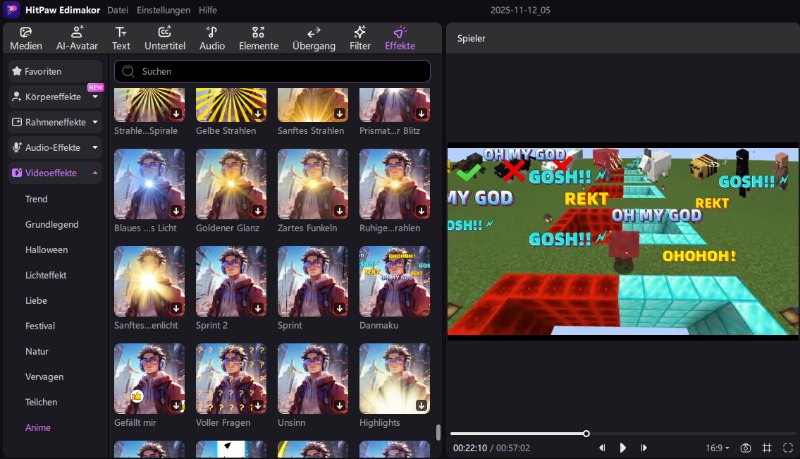Image resolution: width=800 pixels, height=459 pixels.
Task: Select the Goldener Glanz effect thumbnail
Action: 231,184
